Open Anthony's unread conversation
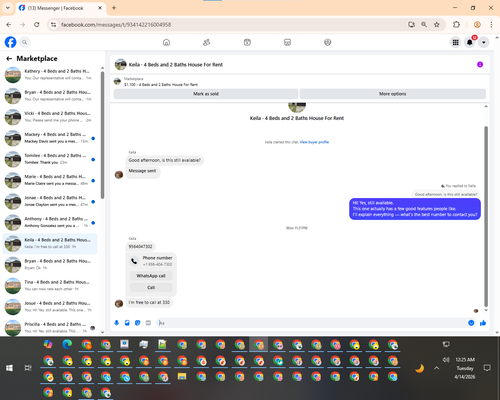 pyautogui.click(x=50, y=222)
